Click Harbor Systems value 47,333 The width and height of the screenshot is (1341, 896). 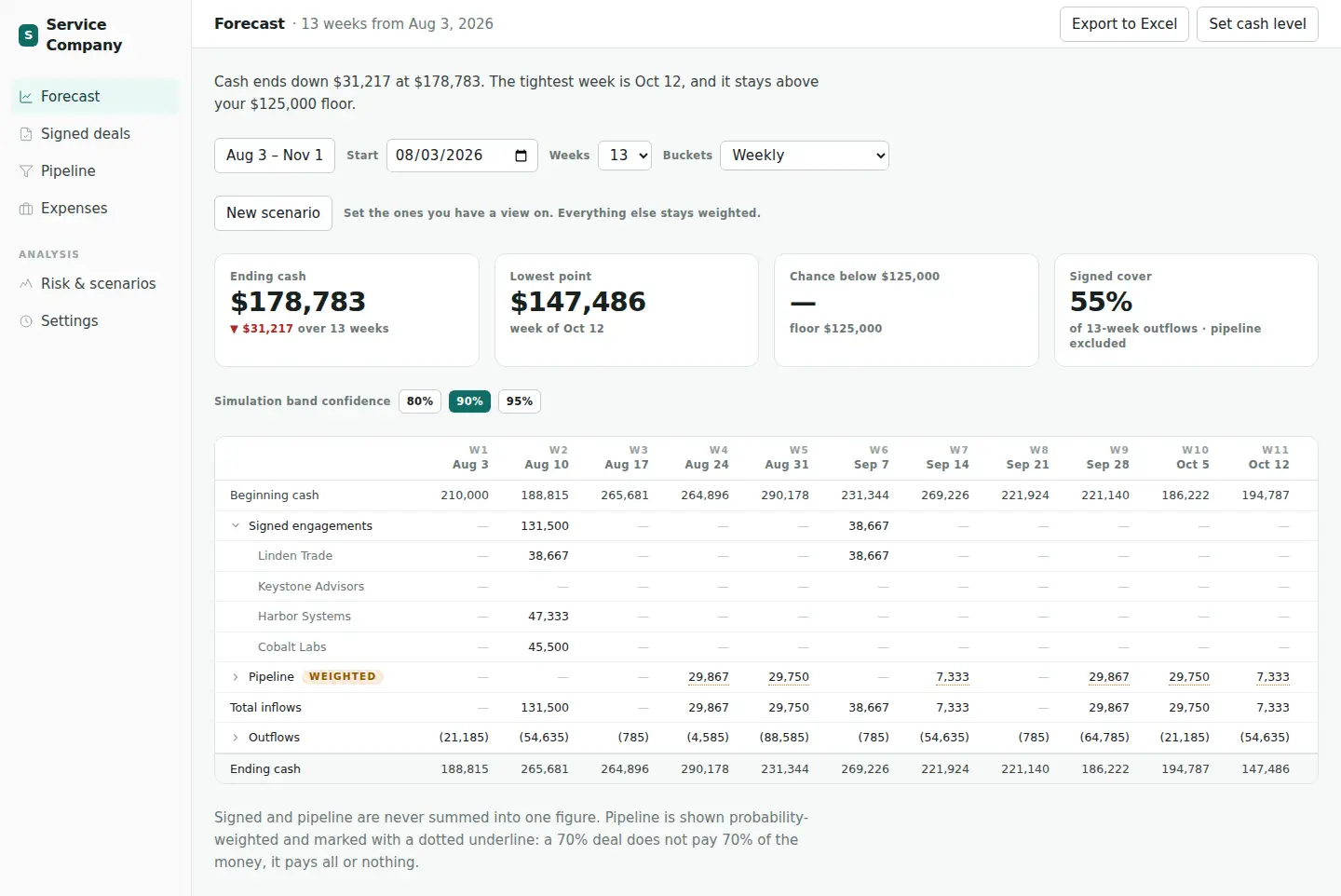click(549, 617)
